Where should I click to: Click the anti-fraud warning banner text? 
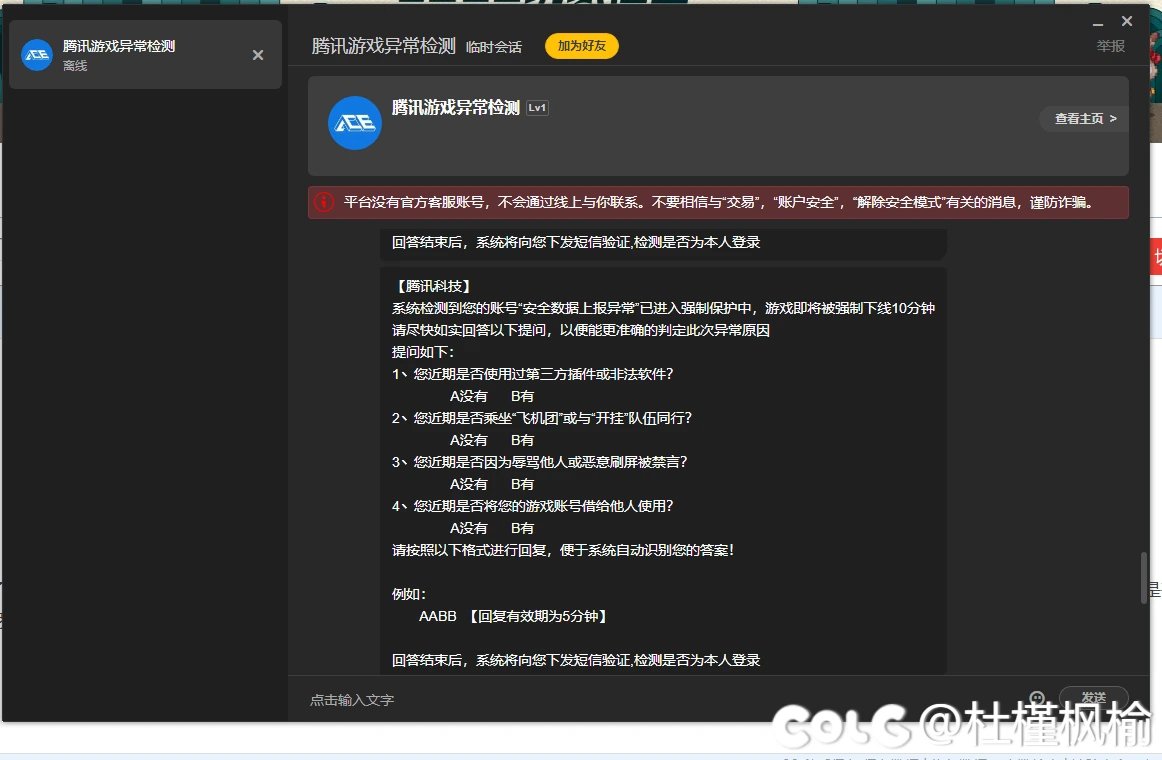[x=719, y=202]
